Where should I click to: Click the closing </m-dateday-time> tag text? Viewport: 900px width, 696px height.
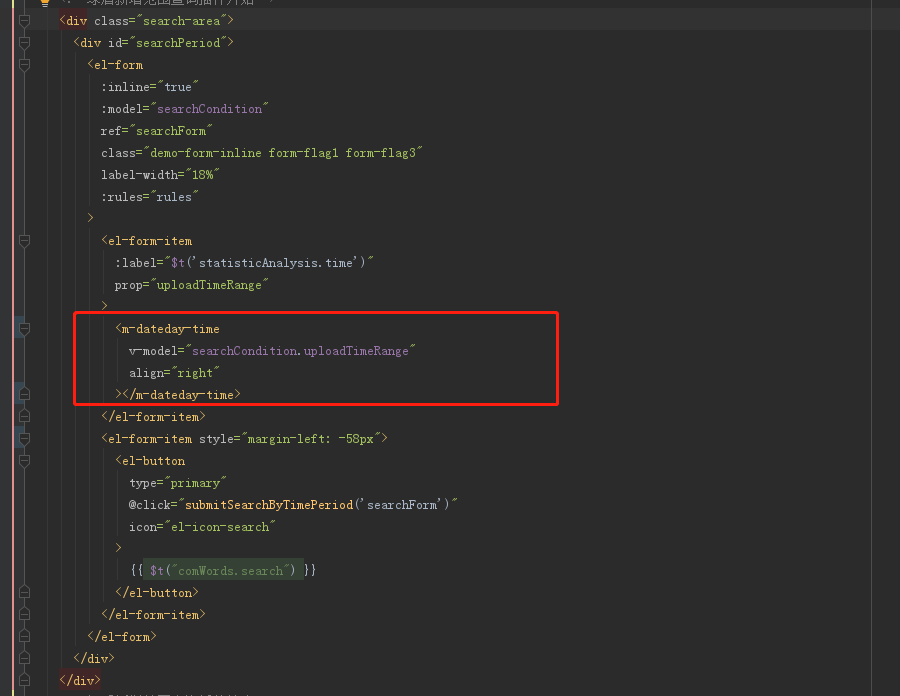click(181, 395)
